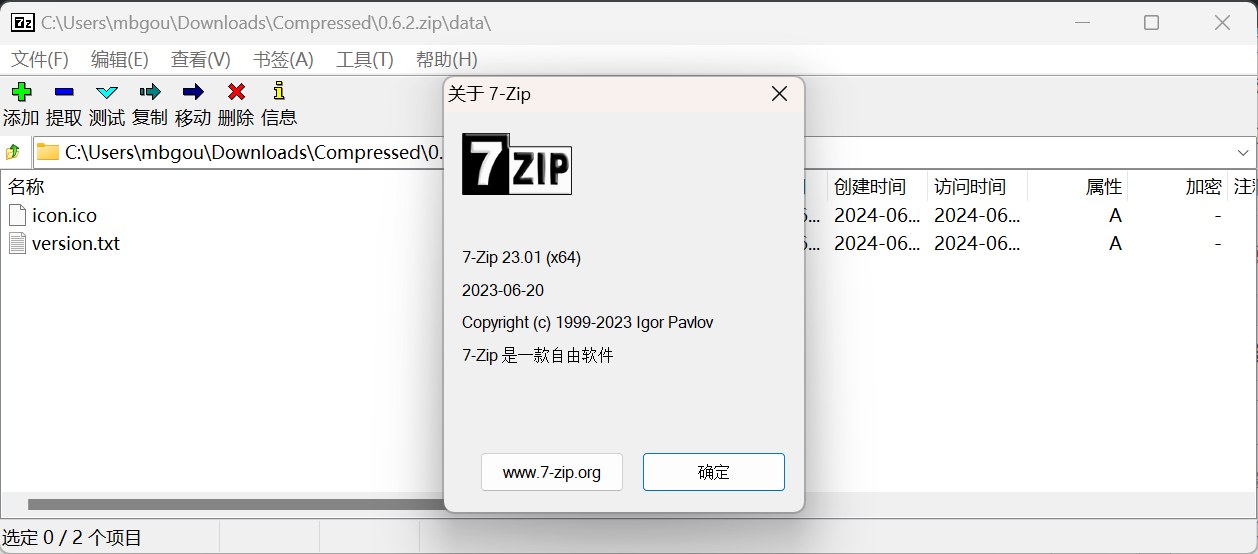This screenshot has width=1258, height=554.
Task: Click access time of version.txt row
Action: [x=977, y=243]
